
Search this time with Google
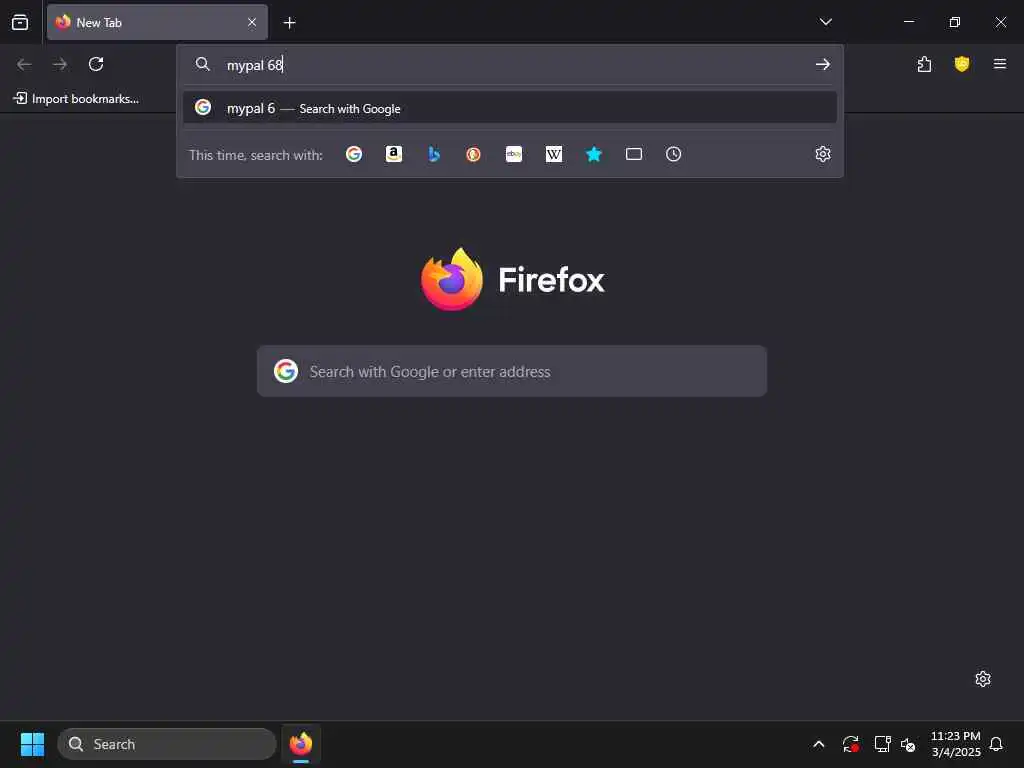(354, 154)
